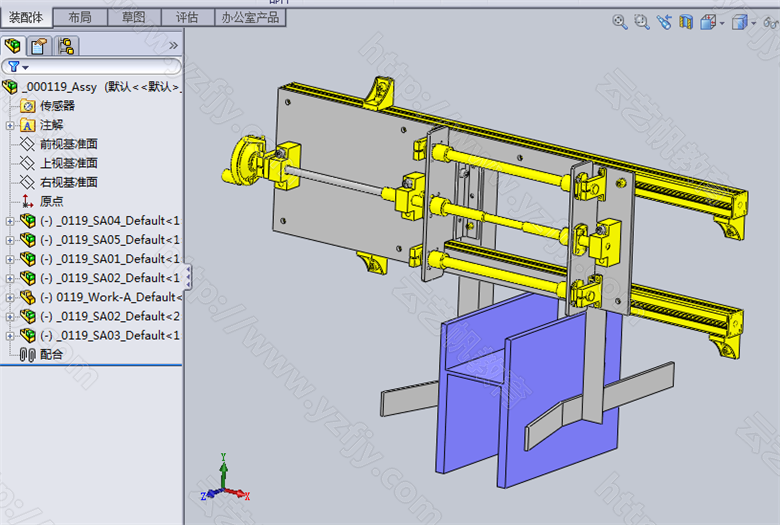
Task: Expand the 注解 annotations folder
Action: click(x=10, y=125)
